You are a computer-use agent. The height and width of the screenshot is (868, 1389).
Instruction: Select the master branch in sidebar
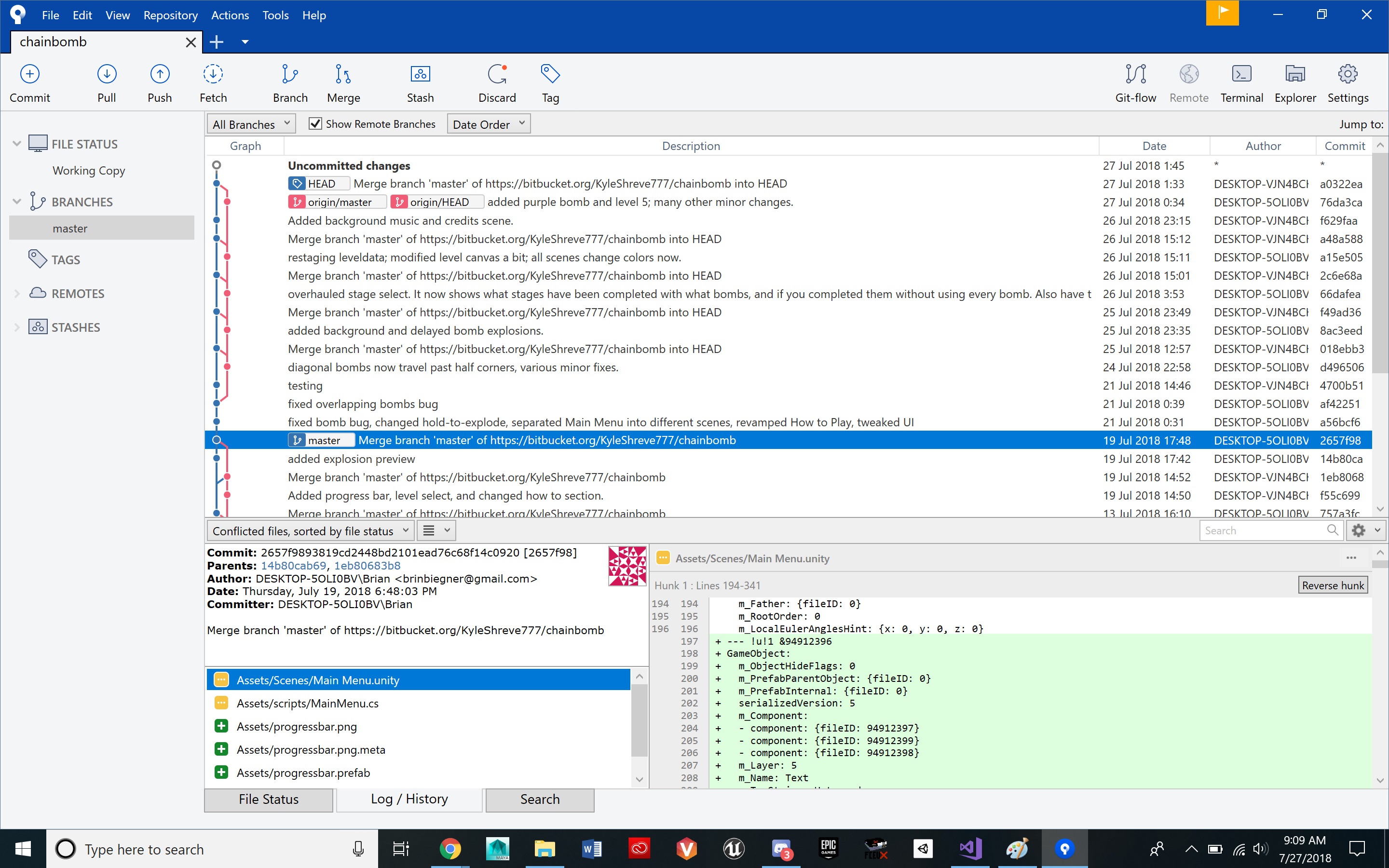102,228
